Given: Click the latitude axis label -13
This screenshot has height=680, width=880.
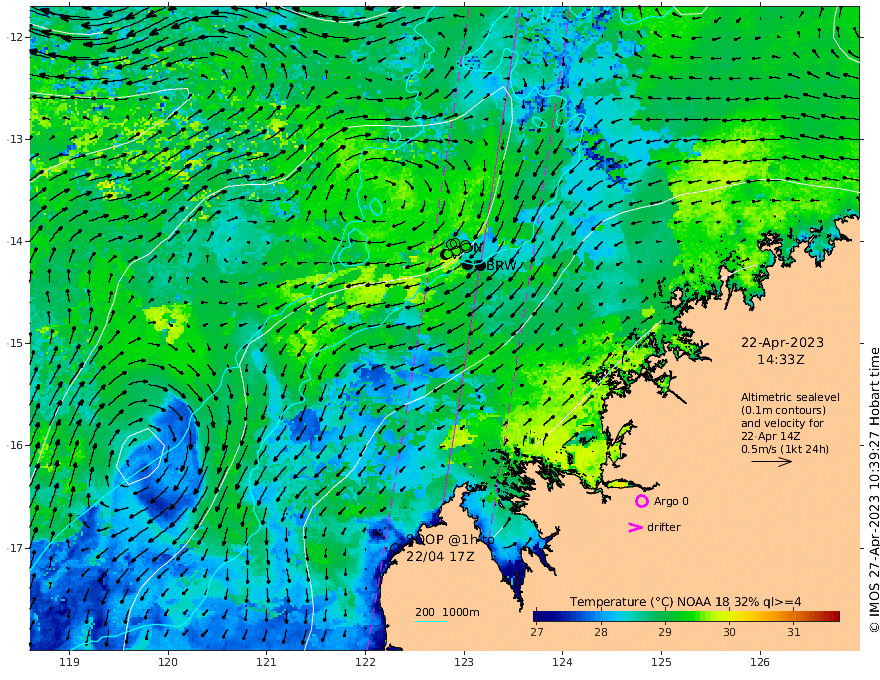Looking at the screenshot, I should (15, 139).
